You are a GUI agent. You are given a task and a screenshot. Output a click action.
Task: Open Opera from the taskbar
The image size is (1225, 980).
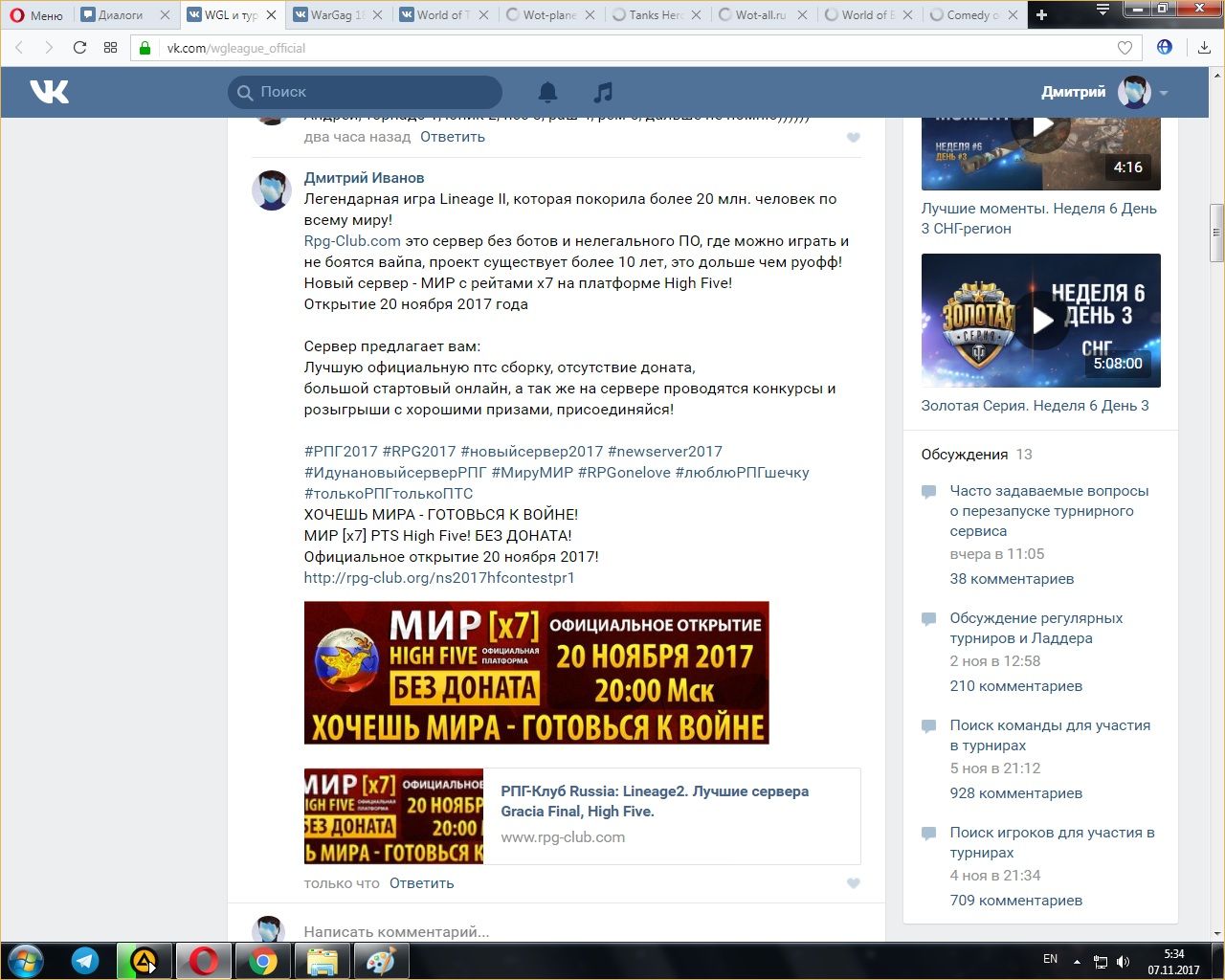coord(203,961)
